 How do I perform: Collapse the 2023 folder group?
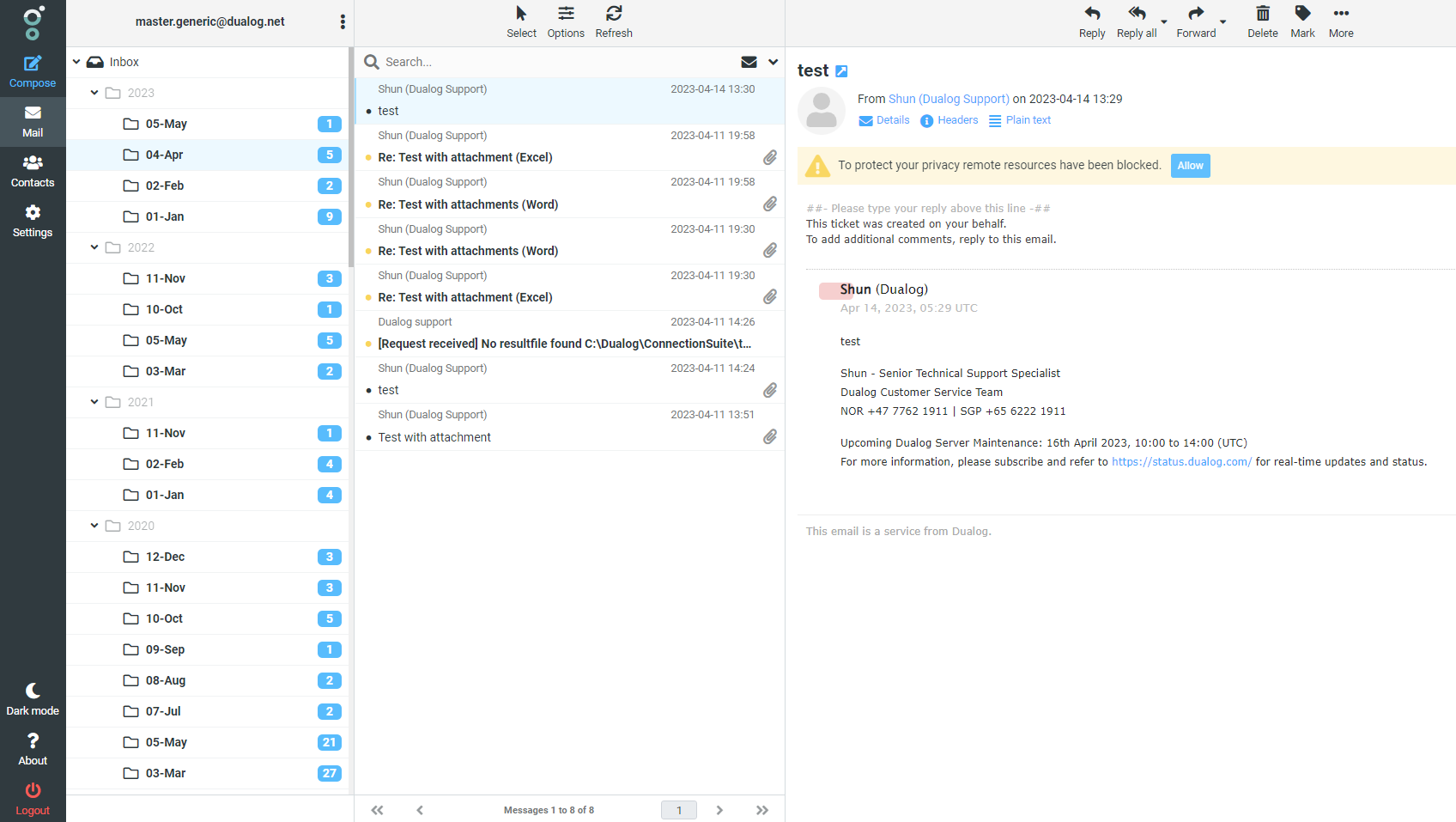[94, 93]
